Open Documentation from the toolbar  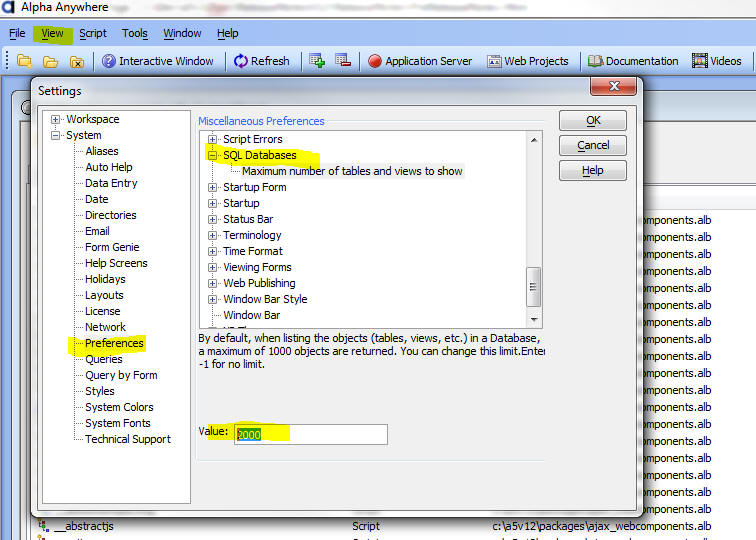click(x=633, y=61)
